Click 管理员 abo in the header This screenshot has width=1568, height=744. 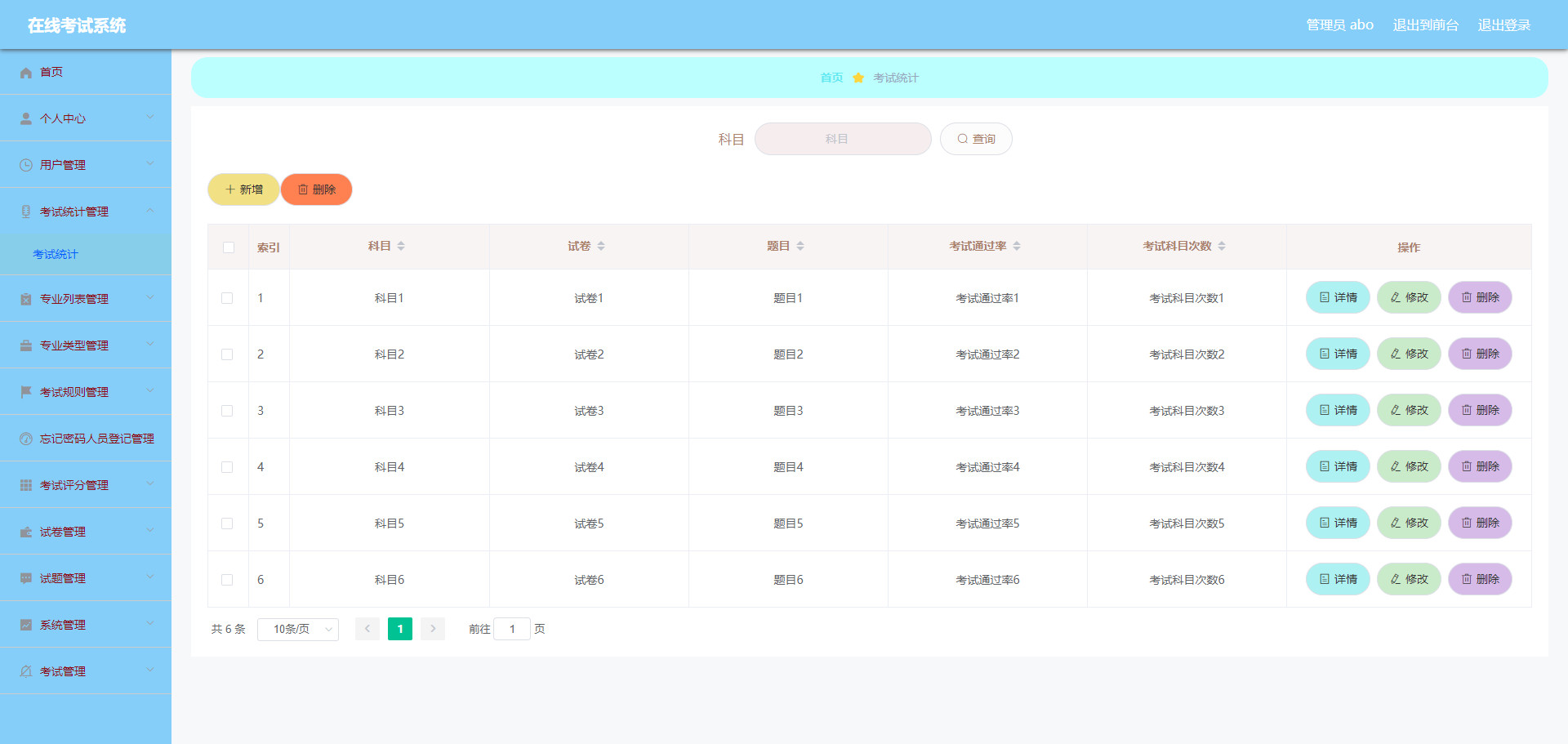(x=1339, y=25)
